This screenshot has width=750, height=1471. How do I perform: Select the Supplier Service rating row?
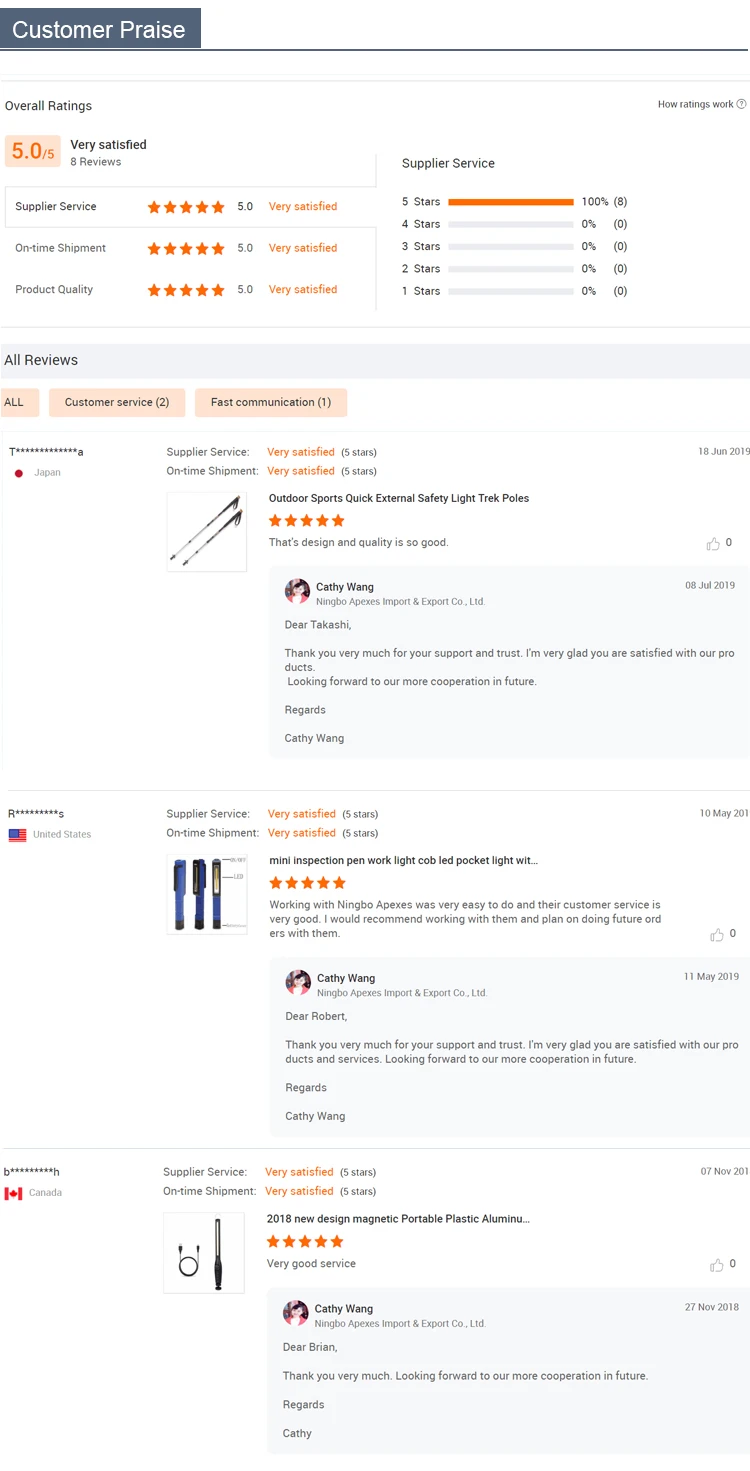point(190,207)
